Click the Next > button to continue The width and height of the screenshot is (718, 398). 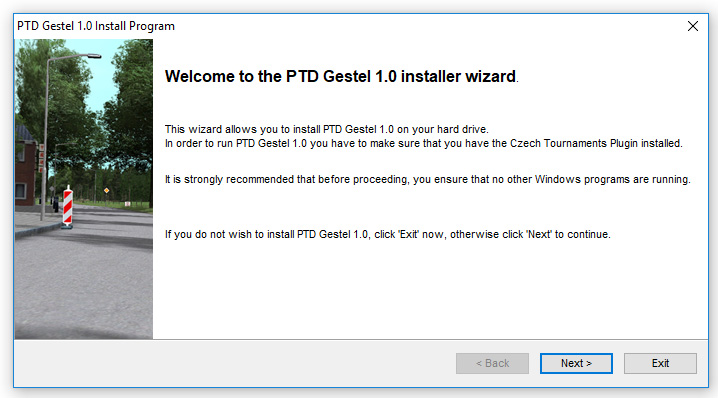576,363
